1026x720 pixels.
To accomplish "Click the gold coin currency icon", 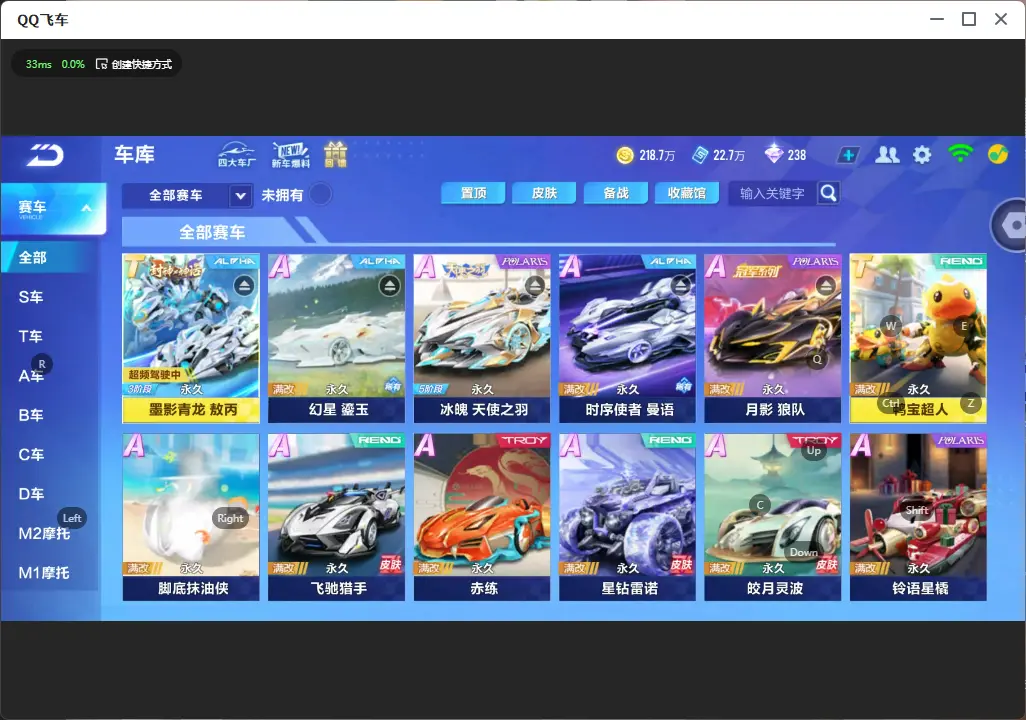I will coord(625,155).
